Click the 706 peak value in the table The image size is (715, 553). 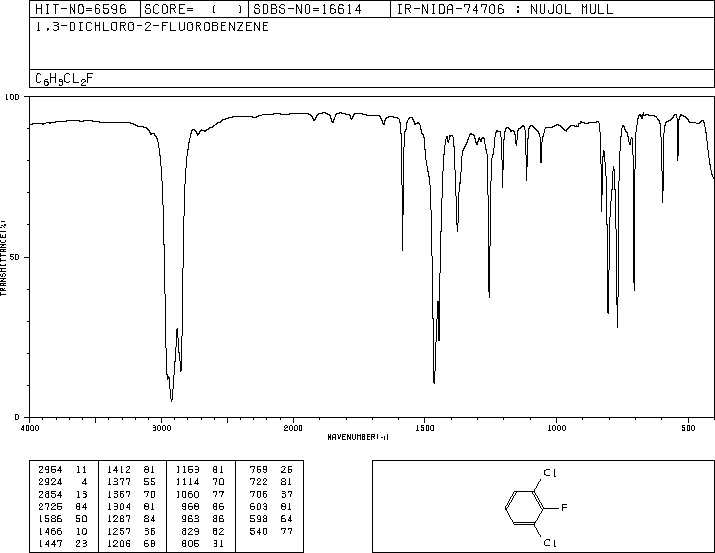tap(259, 495)
